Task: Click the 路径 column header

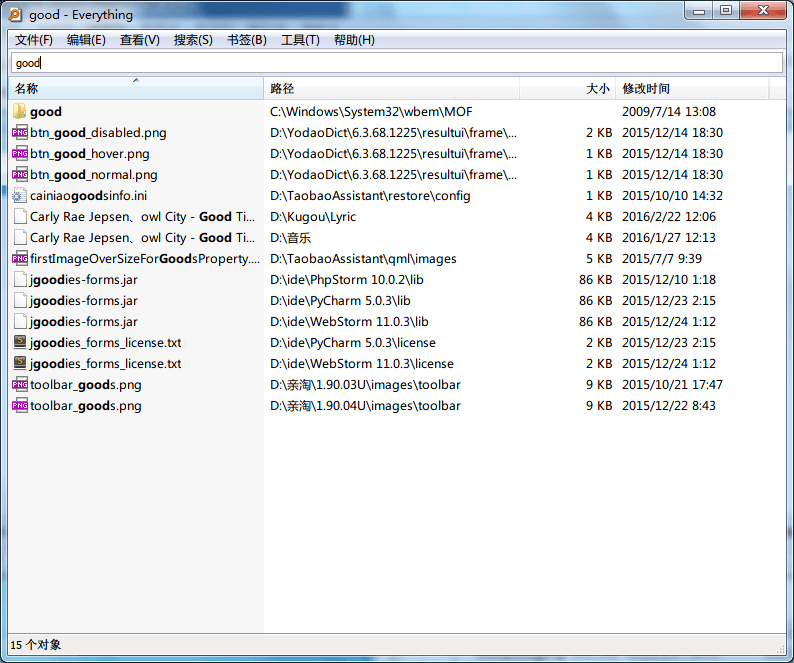Action: point(282,89)
